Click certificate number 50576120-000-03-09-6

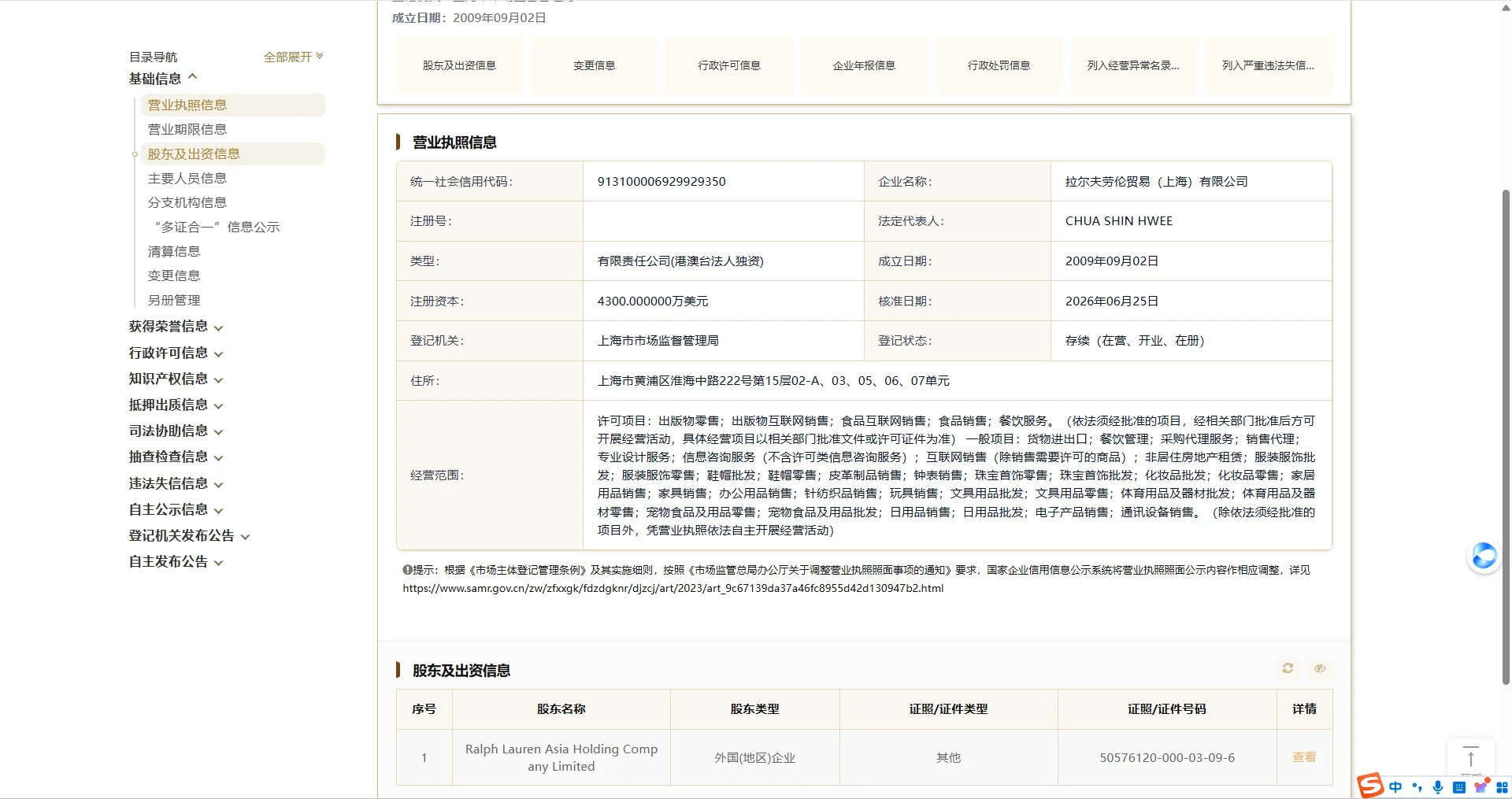coord(1167,757)
